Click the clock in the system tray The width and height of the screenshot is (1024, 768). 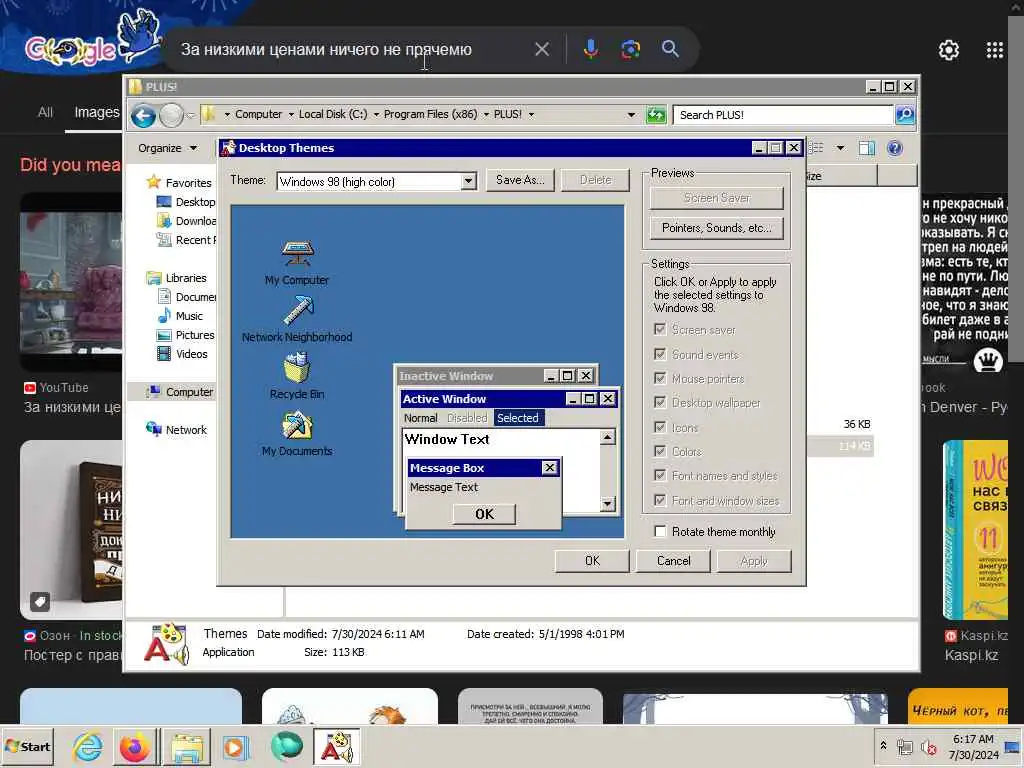(973, 746)
